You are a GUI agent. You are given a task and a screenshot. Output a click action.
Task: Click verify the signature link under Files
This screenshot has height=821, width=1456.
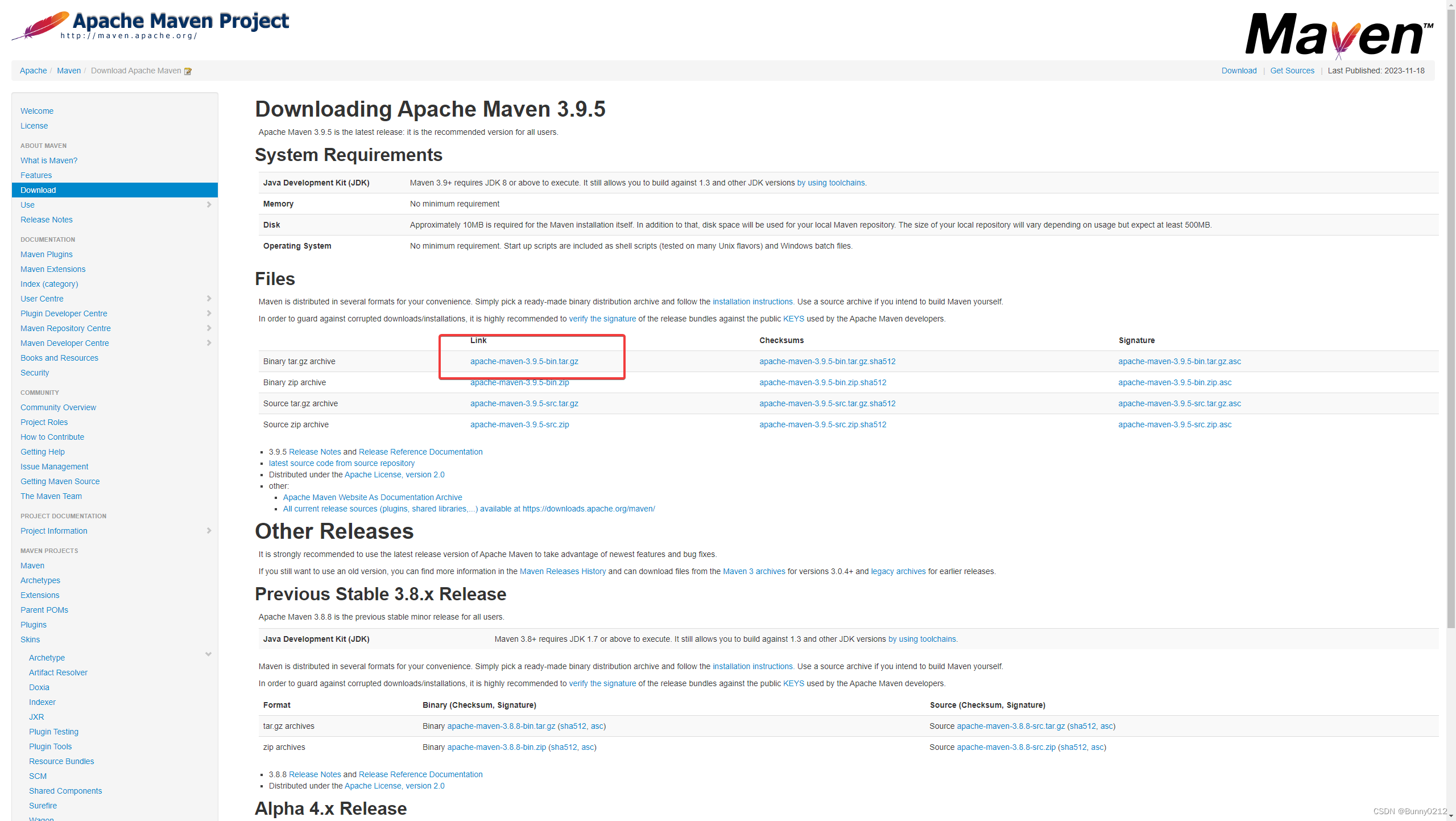point(602,319)
